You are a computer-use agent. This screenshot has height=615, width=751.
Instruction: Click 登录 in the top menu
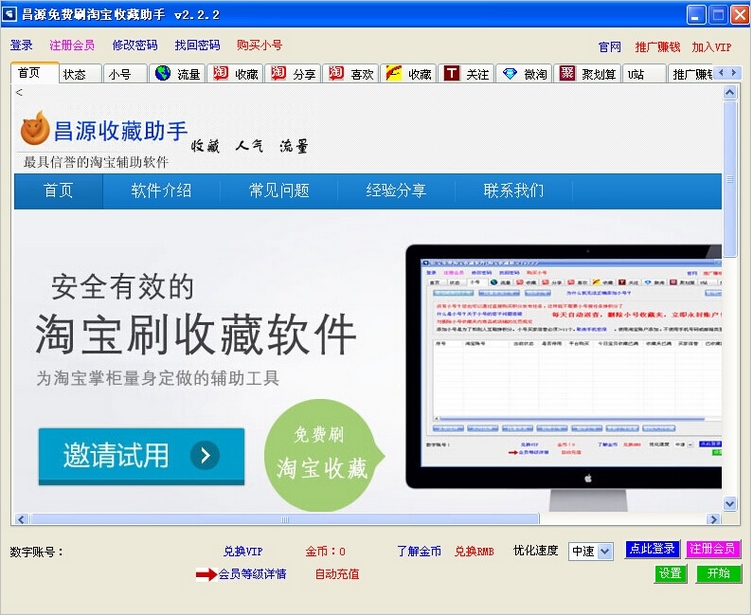[22, 45]
